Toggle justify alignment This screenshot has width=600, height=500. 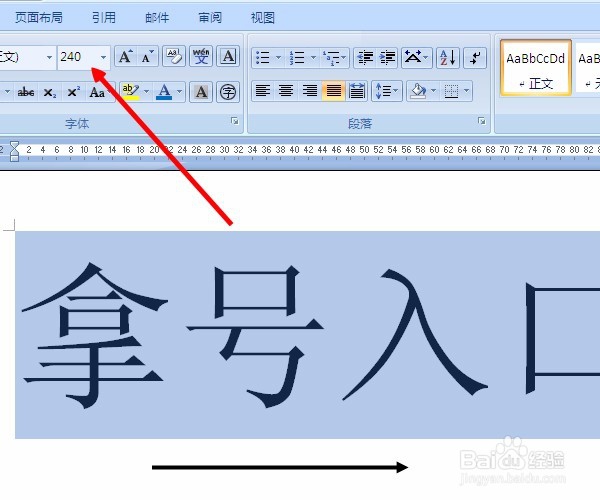click(333, 91)
